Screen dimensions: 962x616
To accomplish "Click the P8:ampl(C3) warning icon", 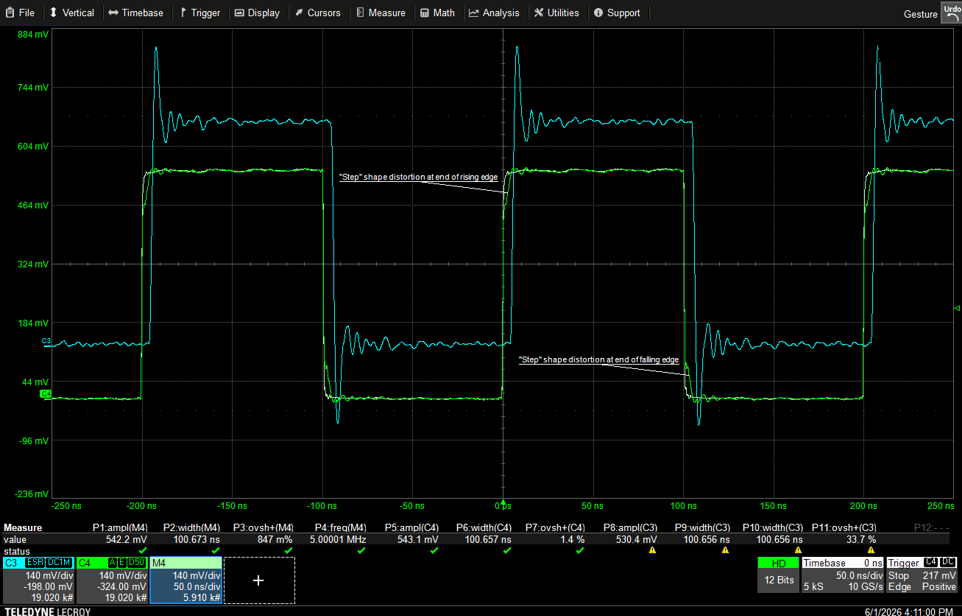I will pyautogui.click(x=652, y=551).
